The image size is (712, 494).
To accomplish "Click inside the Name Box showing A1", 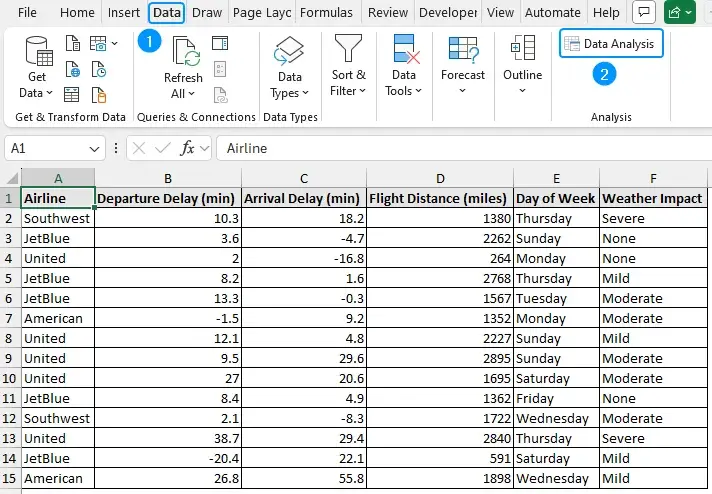I will click(45, 148).
